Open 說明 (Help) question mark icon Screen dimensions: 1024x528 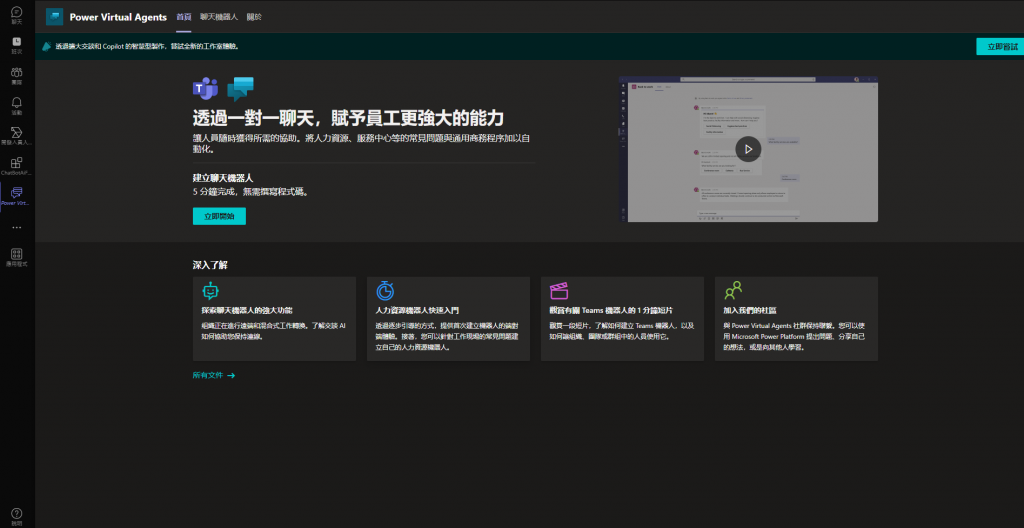[x=17, y=516]
